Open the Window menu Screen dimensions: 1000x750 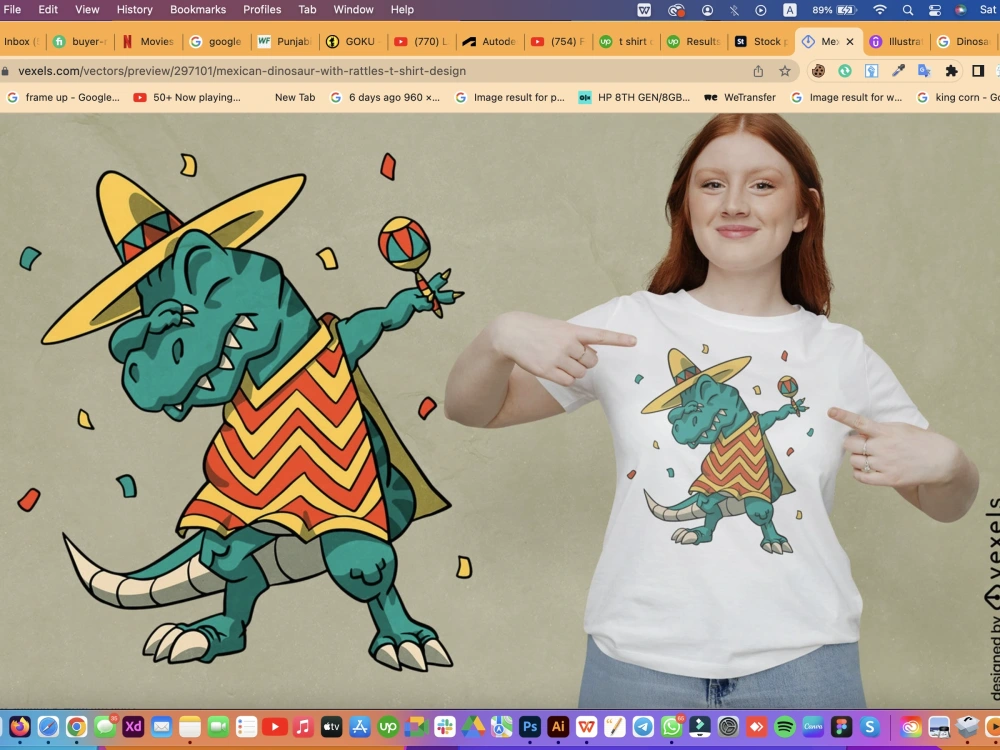[x=353, y=10]
